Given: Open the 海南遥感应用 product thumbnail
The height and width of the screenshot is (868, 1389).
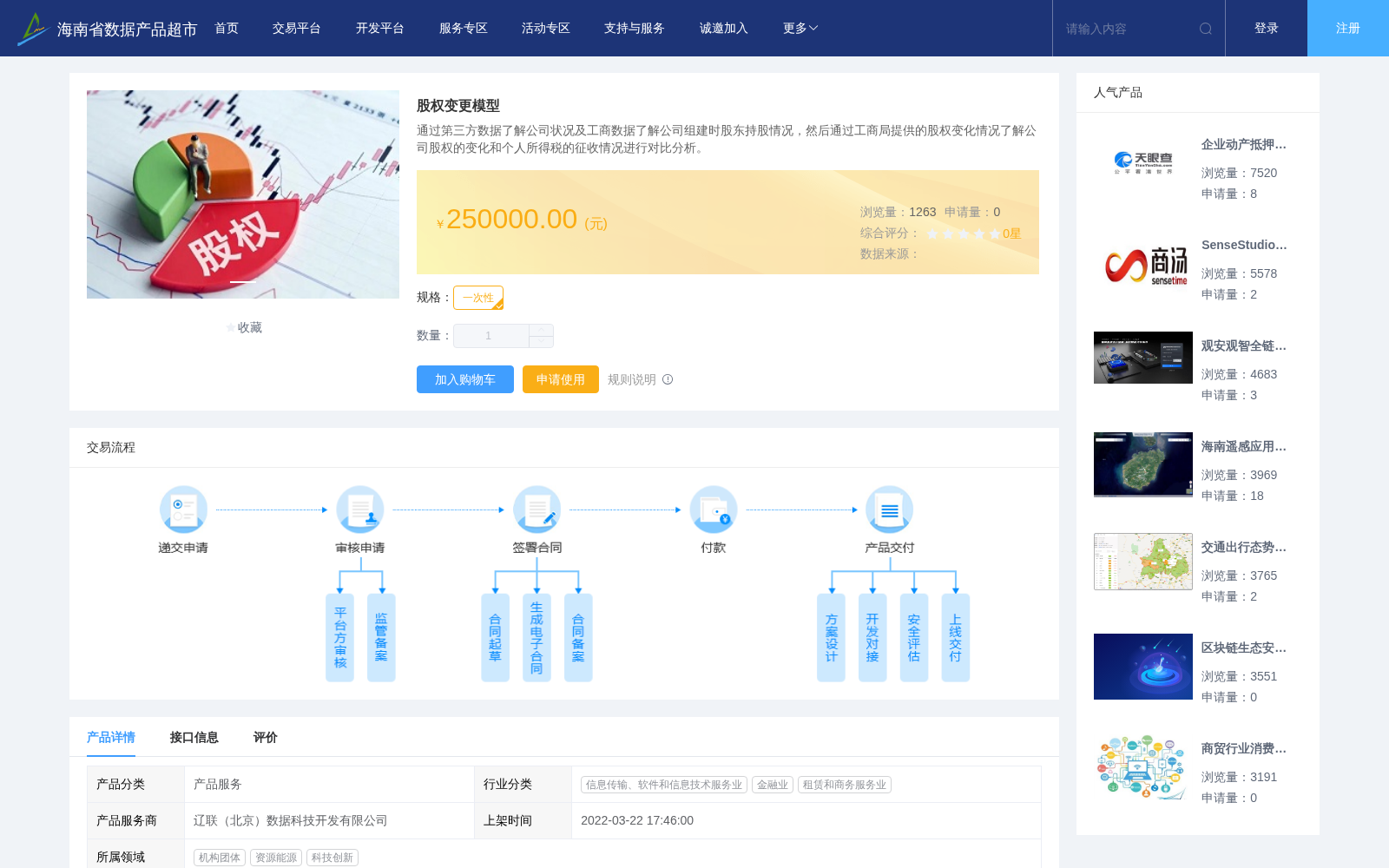Looking at the screenshot, I should 1143,464.
